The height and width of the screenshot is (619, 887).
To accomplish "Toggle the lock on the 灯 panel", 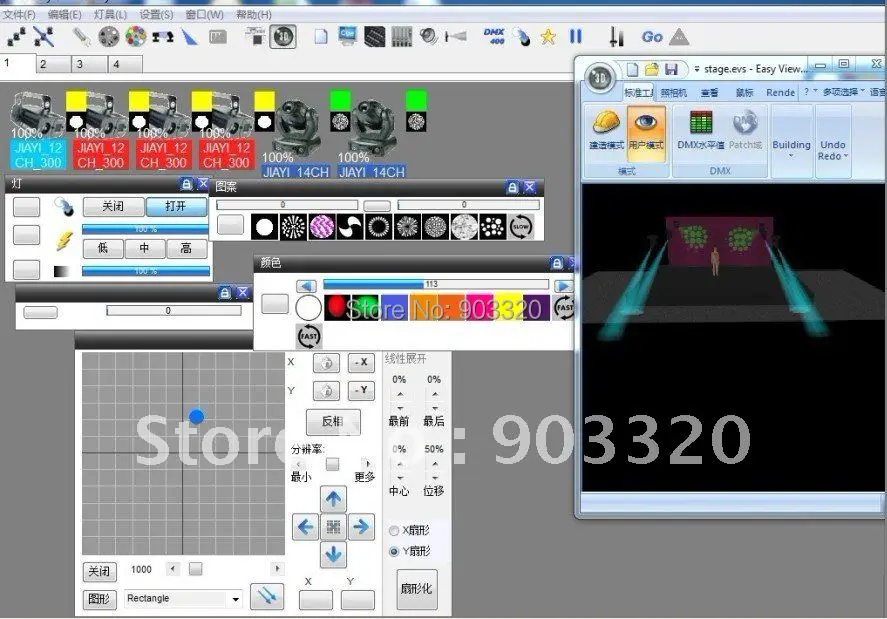I will coord(186,184).
